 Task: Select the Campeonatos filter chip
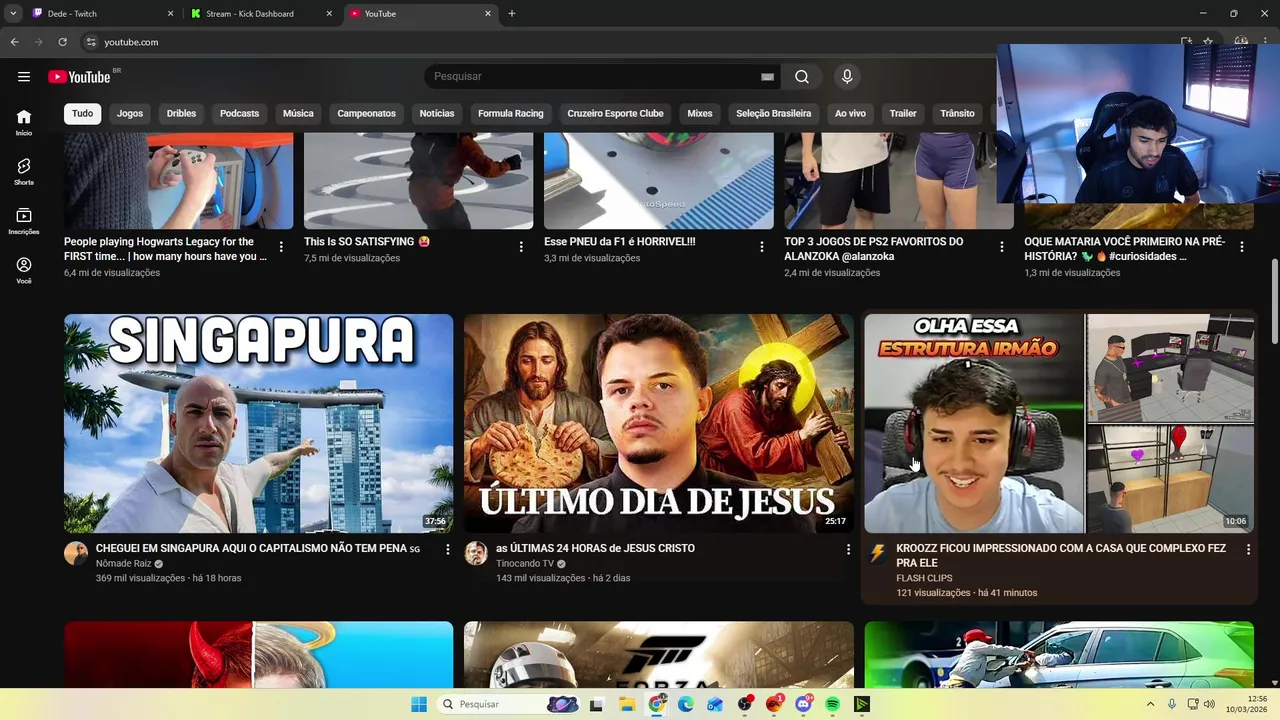(x=366, y=113)
